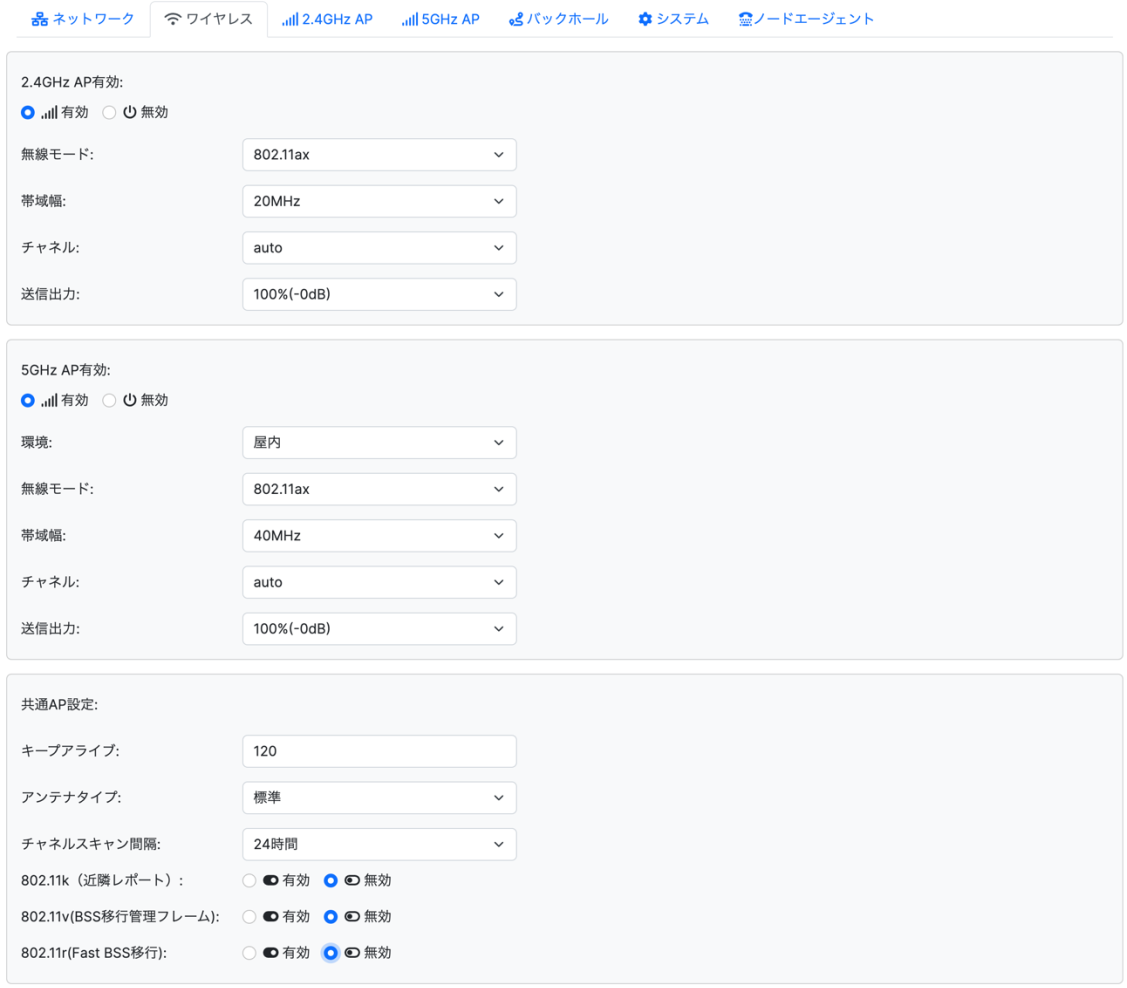Click toggle-on icon in 802.11r row
The width and height of the screenshot is (1127, 988).
click(271, 953)
